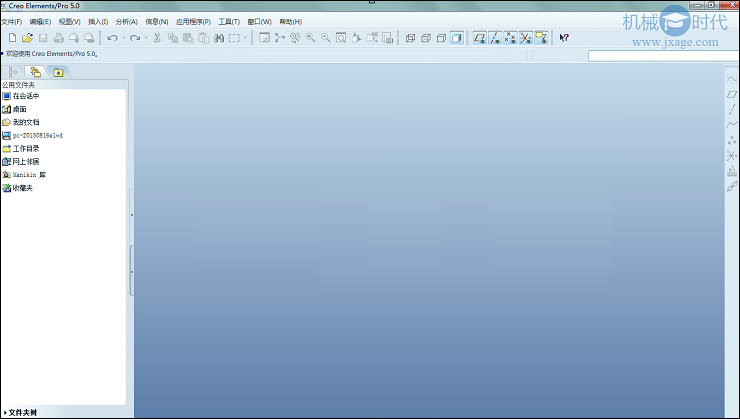The image size is (740, 419).
Task: Click the datum axis tool on right
Action: (732, 109)
